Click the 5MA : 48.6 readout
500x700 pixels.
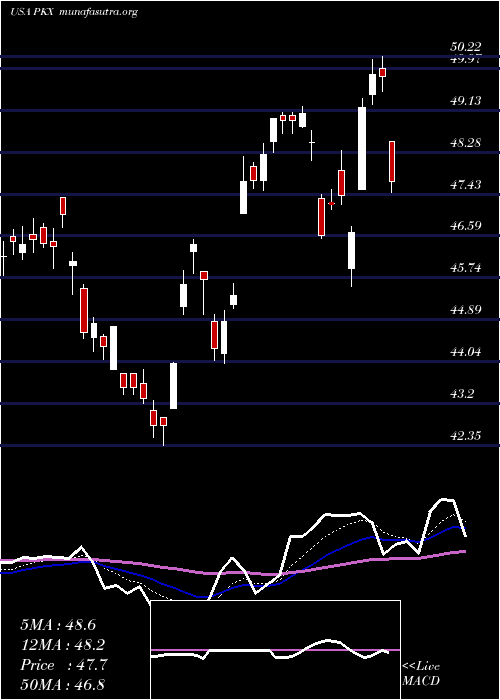58,625
